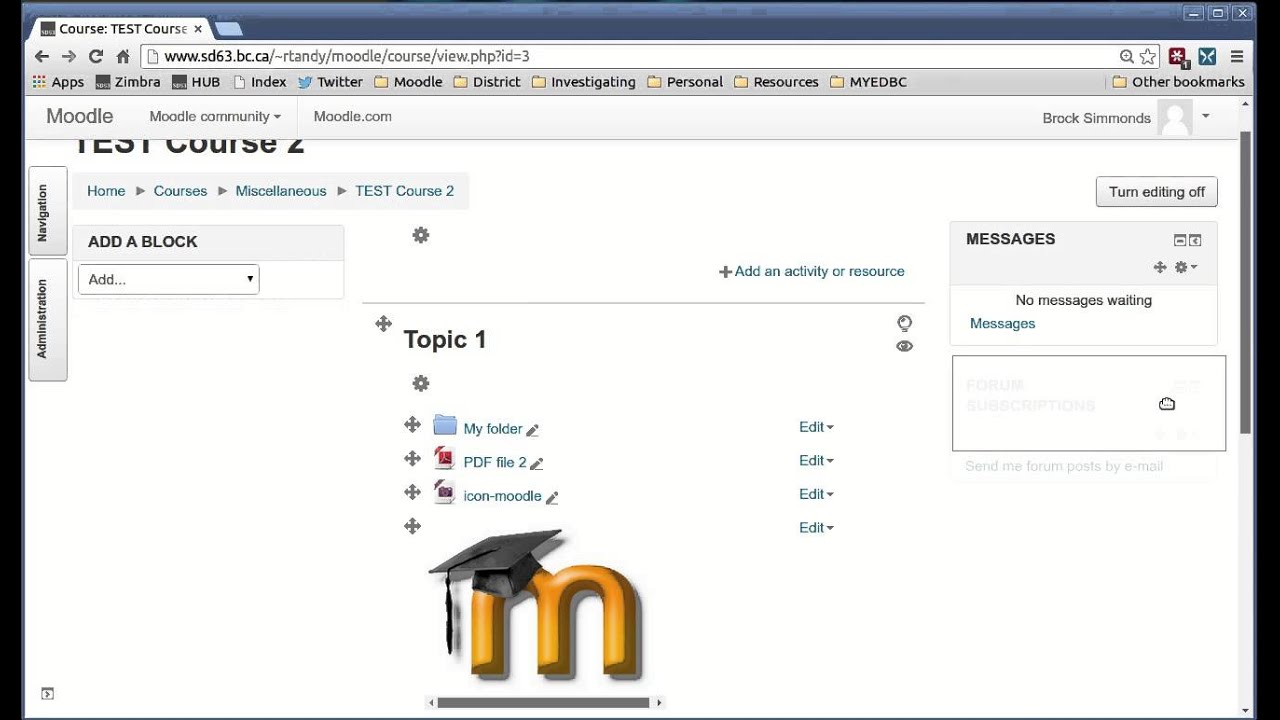Image resolution: width=1280 pixels, height=720 pixels.
Task: Click the icon-moodle image file icon
Action: point(445,492)
